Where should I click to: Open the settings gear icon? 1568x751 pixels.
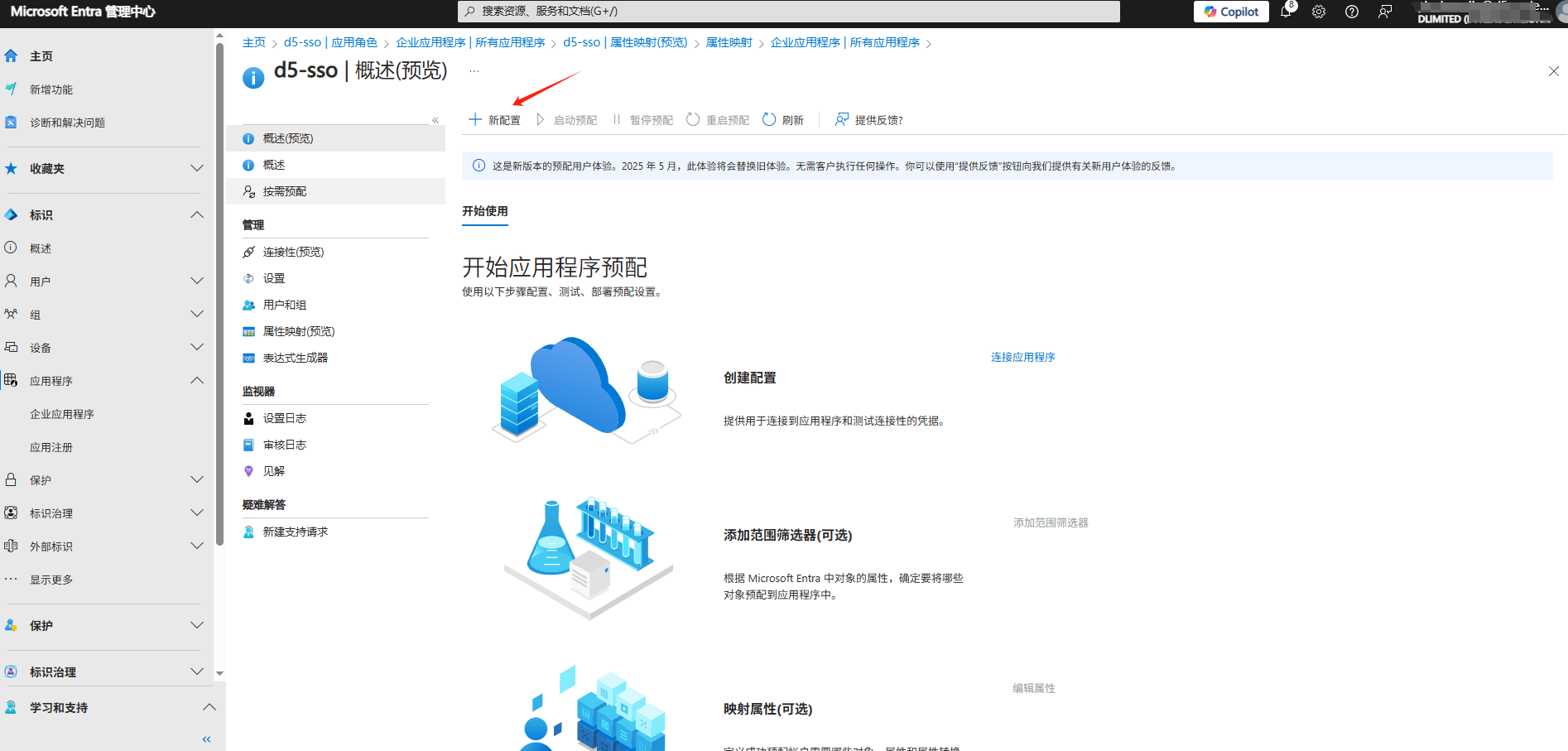click(1319, 12)
